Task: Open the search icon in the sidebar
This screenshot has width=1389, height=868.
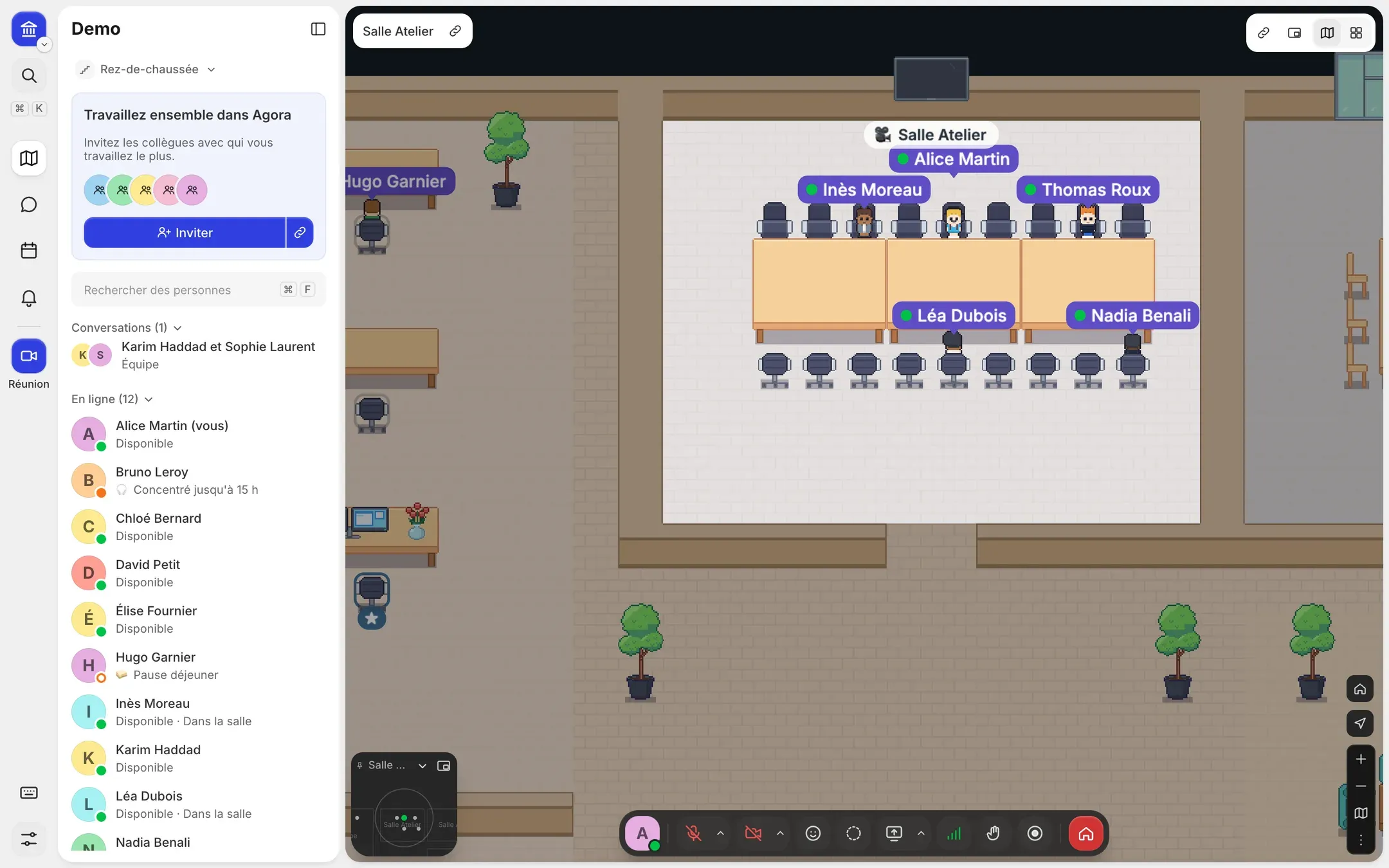Action: tap(29, 76)
